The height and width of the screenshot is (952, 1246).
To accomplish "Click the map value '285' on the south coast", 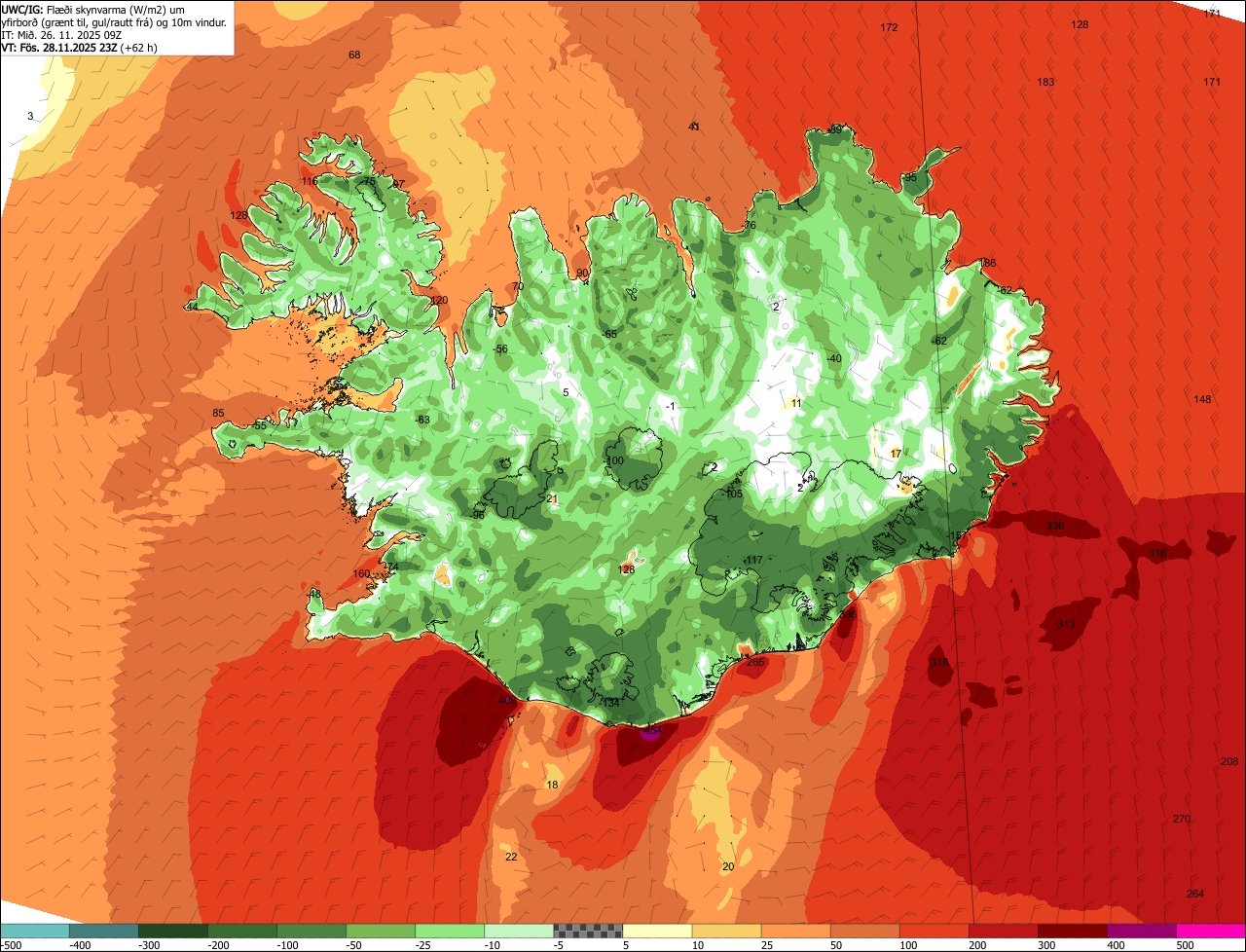I will (755, 662).
